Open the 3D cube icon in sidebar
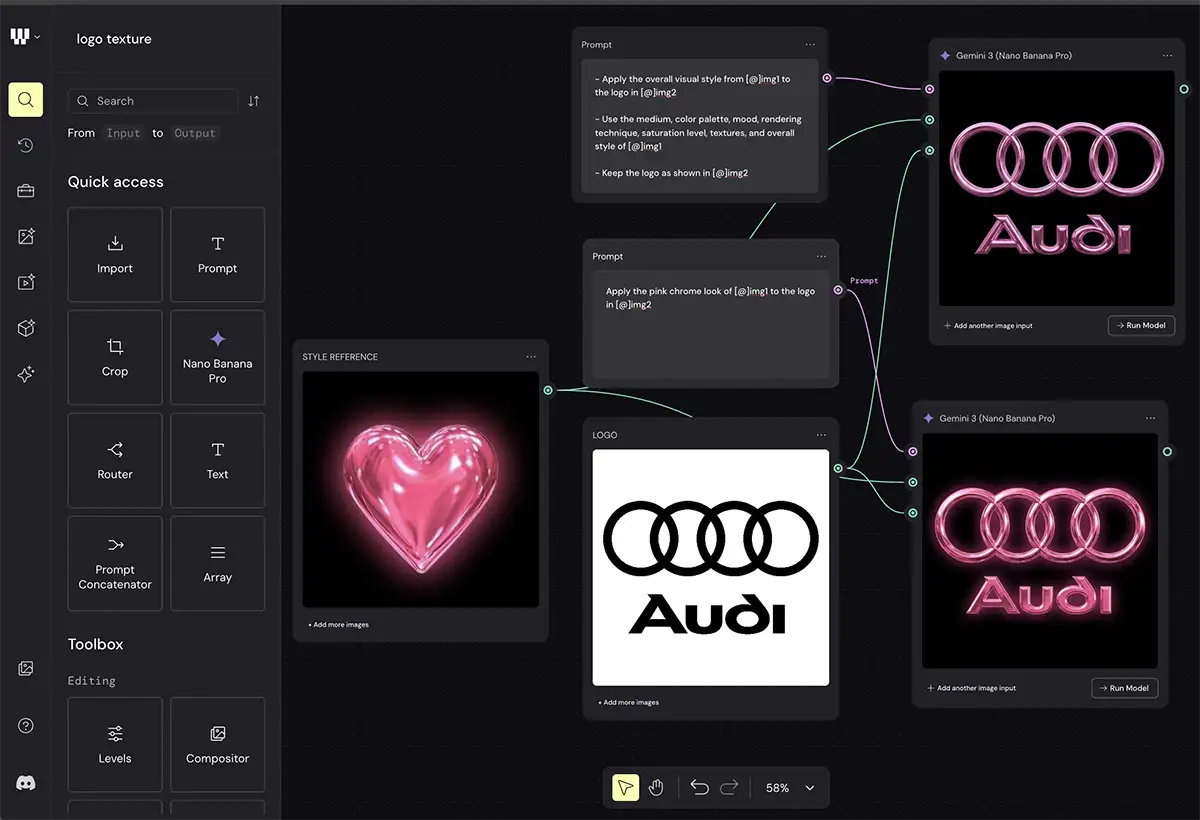Image resolution: width=1200 pixels, height=820 pixels. point(26,328)
